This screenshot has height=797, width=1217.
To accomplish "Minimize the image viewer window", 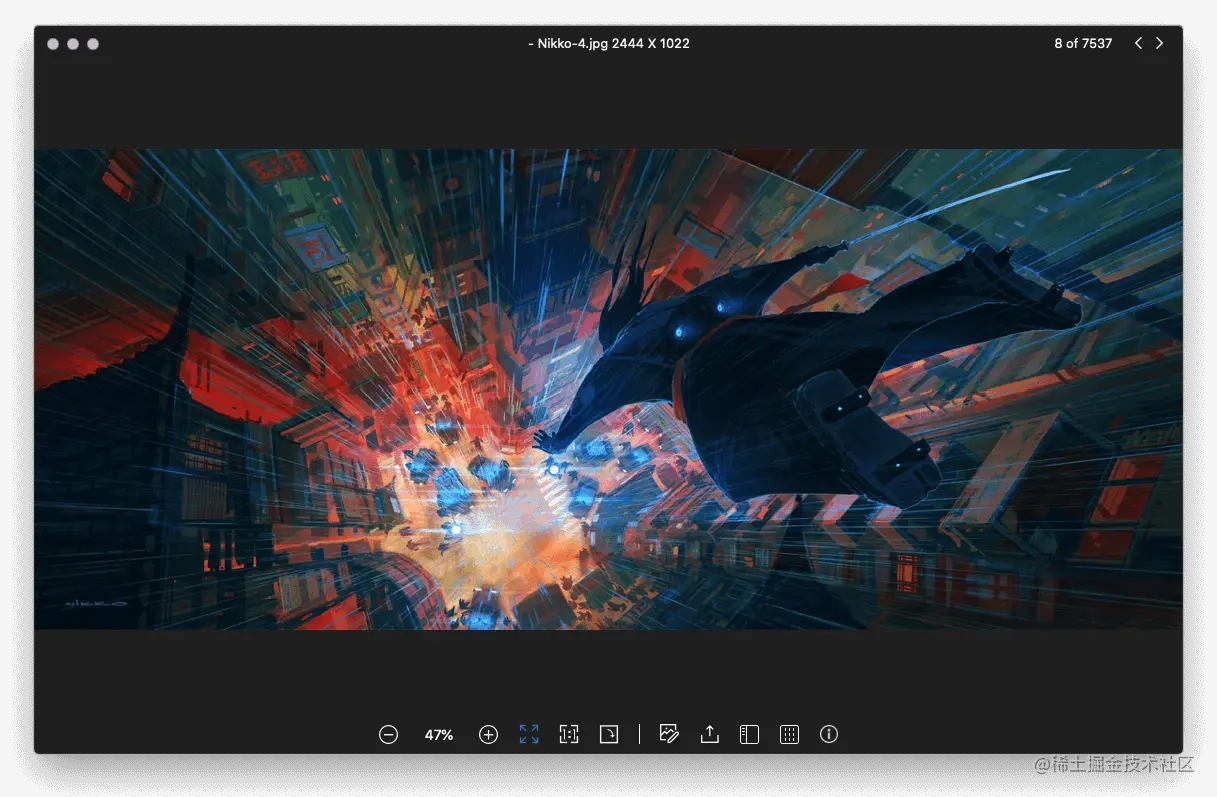I will [x=73, y=44].
